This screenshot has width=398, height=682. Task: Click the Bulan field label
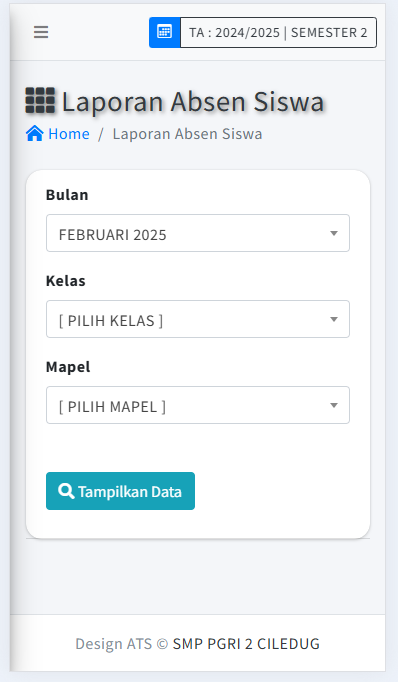[67, 195]
